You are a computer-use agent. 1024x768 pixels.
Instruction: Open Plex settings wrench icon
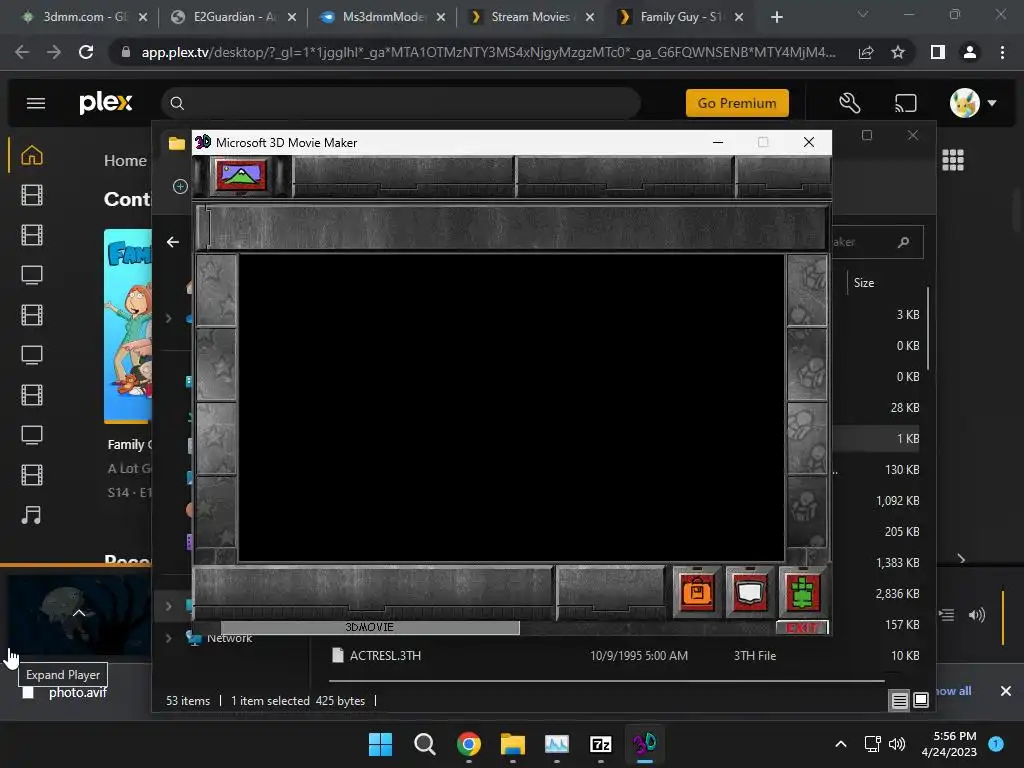click(x=849, y=103)
